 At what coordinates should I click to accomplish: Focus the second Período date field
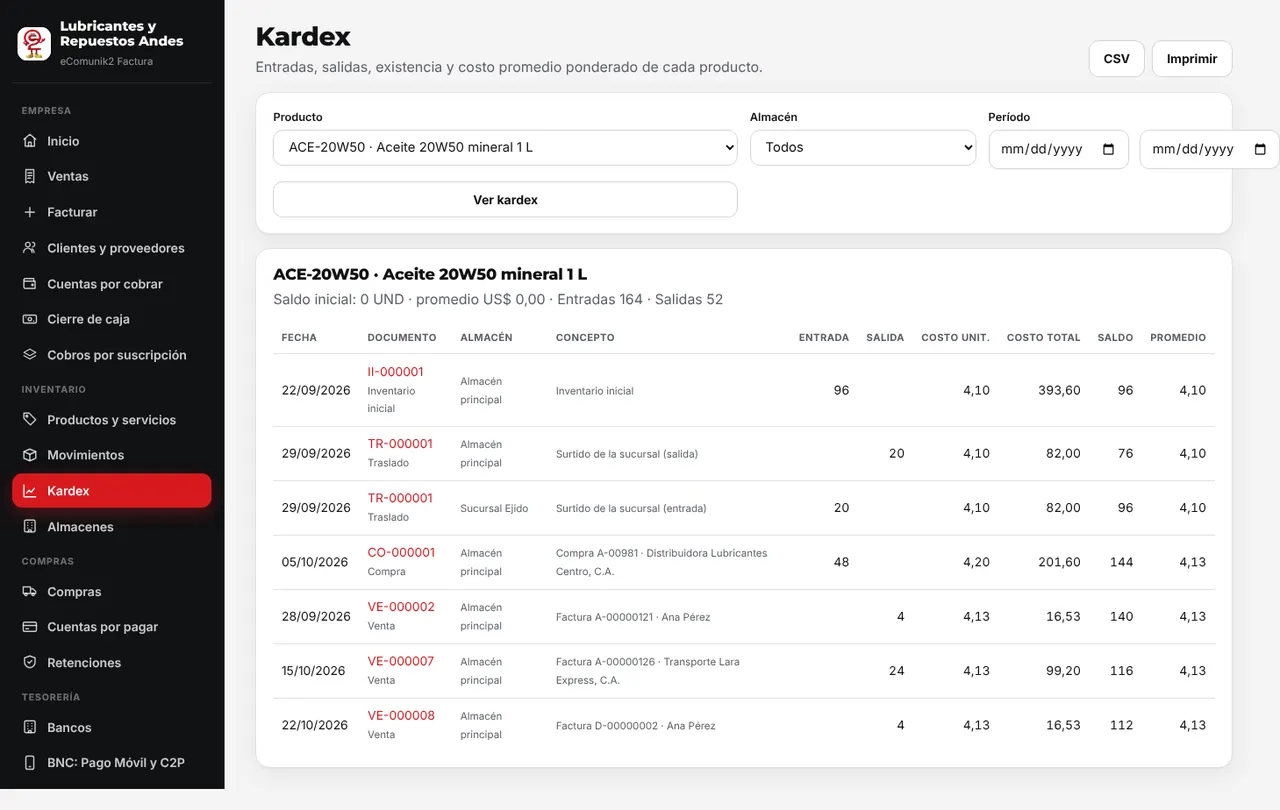click(x=1210, y=149)
